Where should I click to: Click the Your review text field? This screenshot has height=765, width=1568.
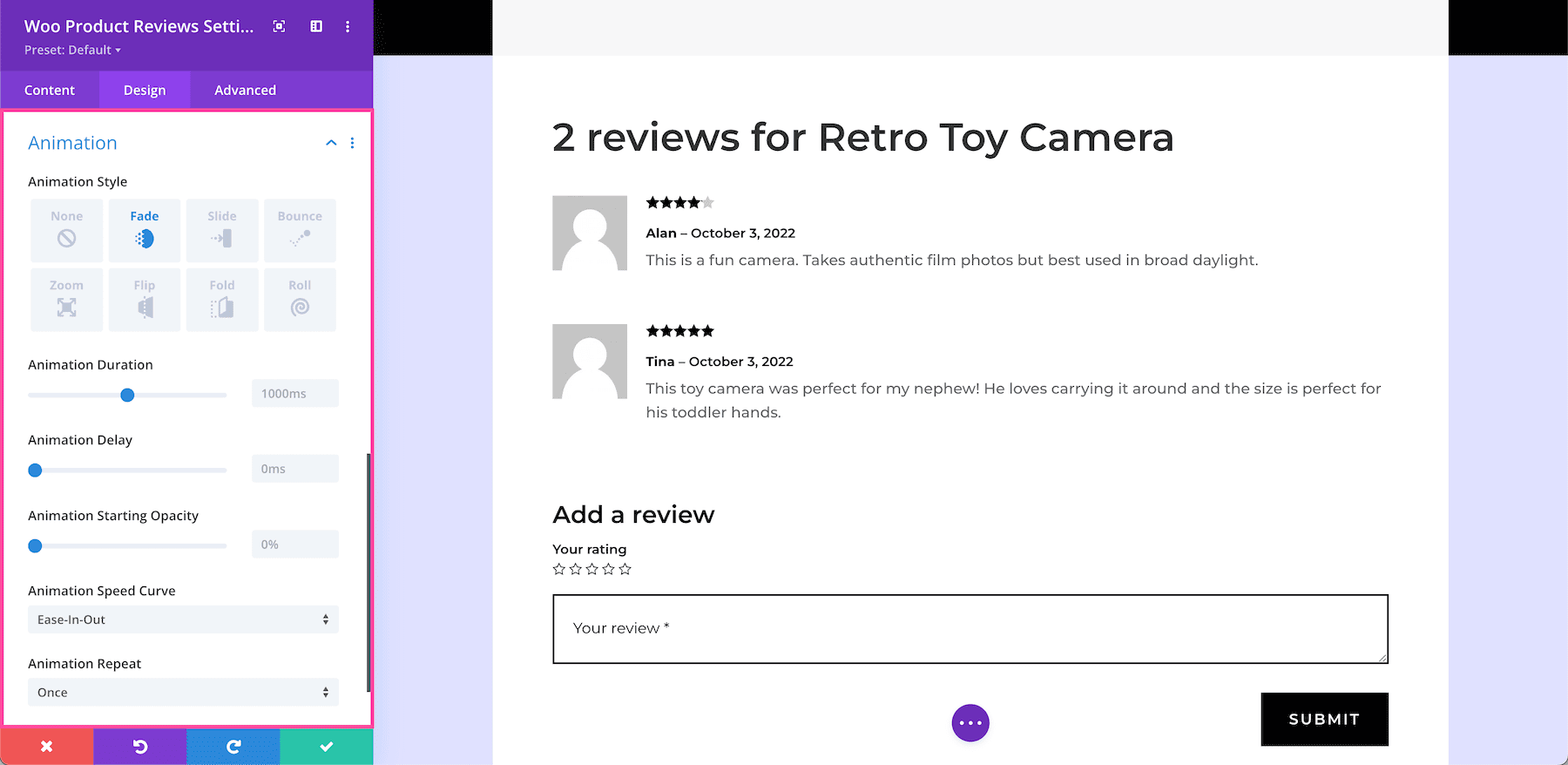click(x=970, y=628)
